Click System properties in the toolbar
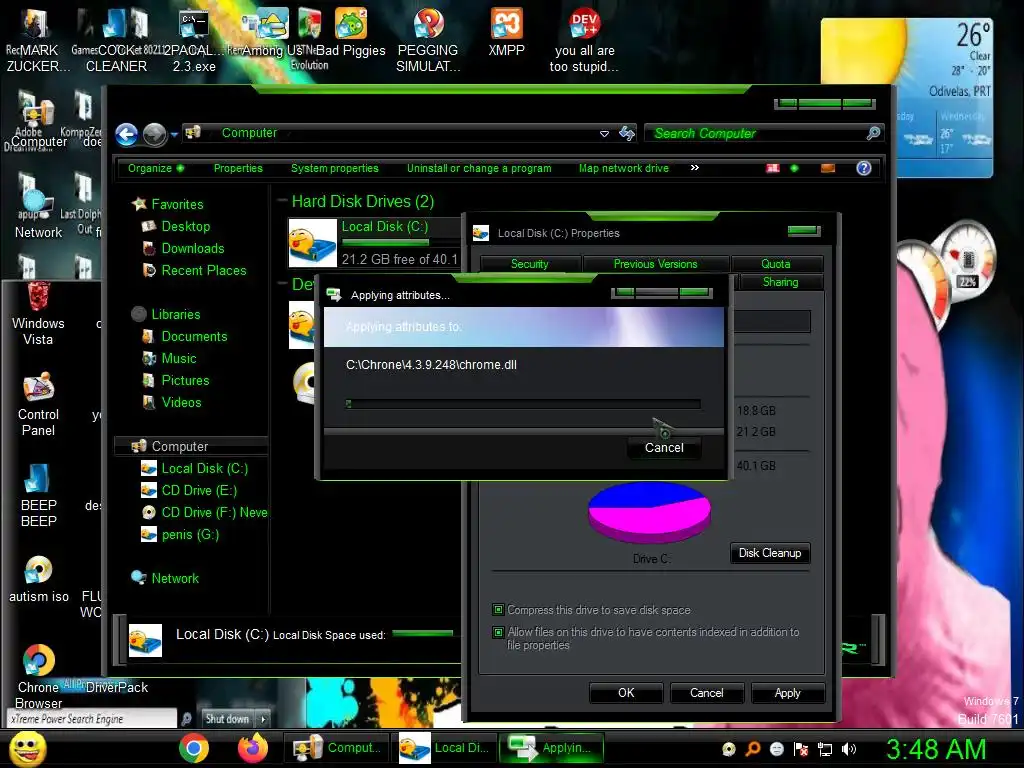Image resolution: width=1024 pixels, height=768 pixels. [x=334, y=168]
